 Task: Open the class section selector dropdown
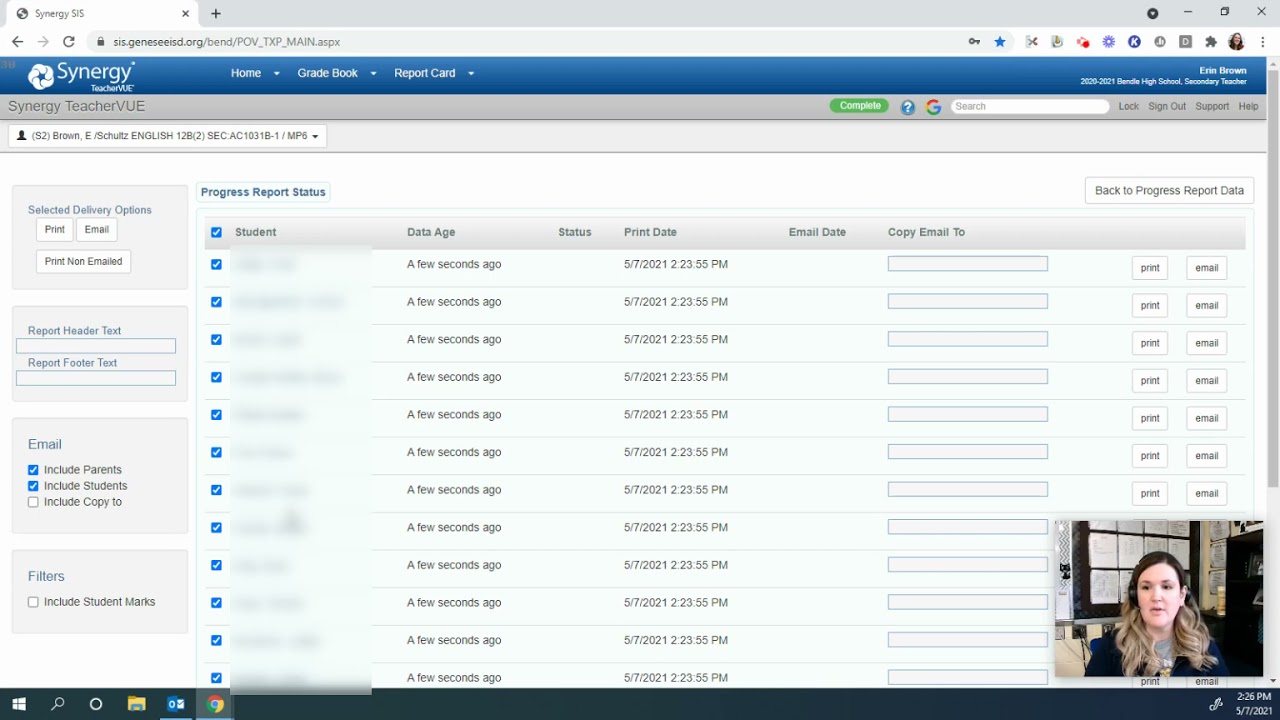[x=168, y=136]
